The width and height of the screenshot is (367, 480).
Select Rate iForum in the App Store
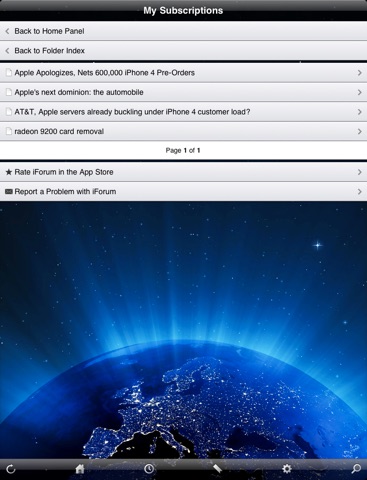tap(183, 172)
